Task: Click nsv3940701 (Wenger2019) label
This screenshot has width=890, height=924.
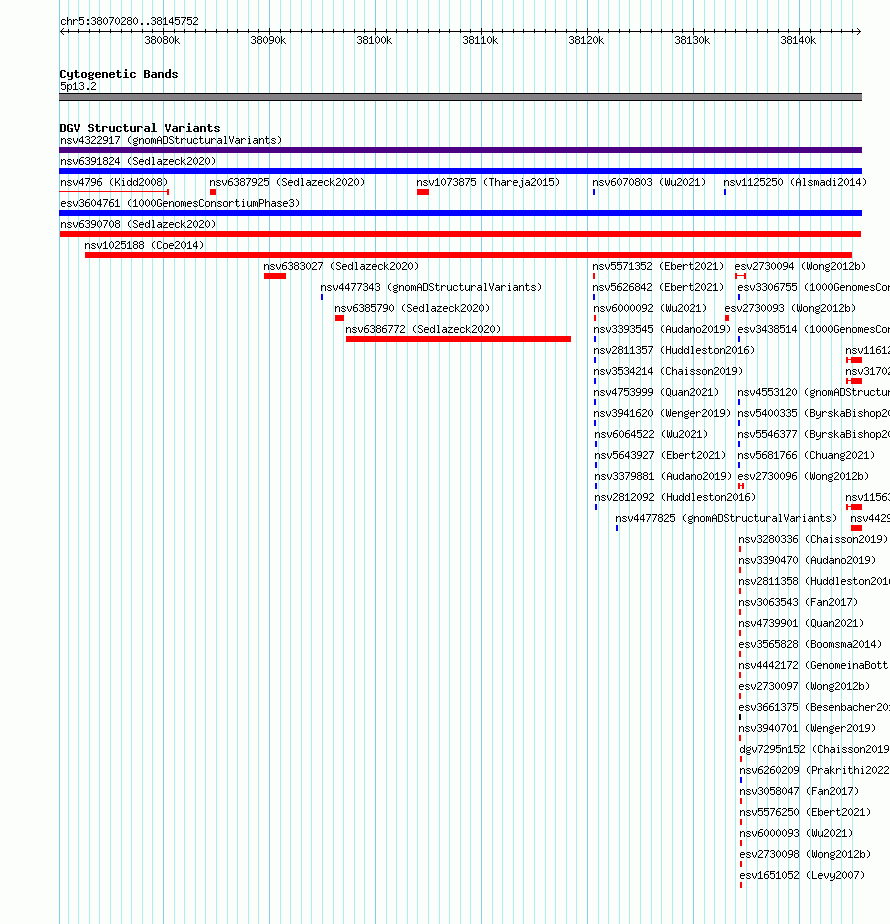Action: coord(807,728)
